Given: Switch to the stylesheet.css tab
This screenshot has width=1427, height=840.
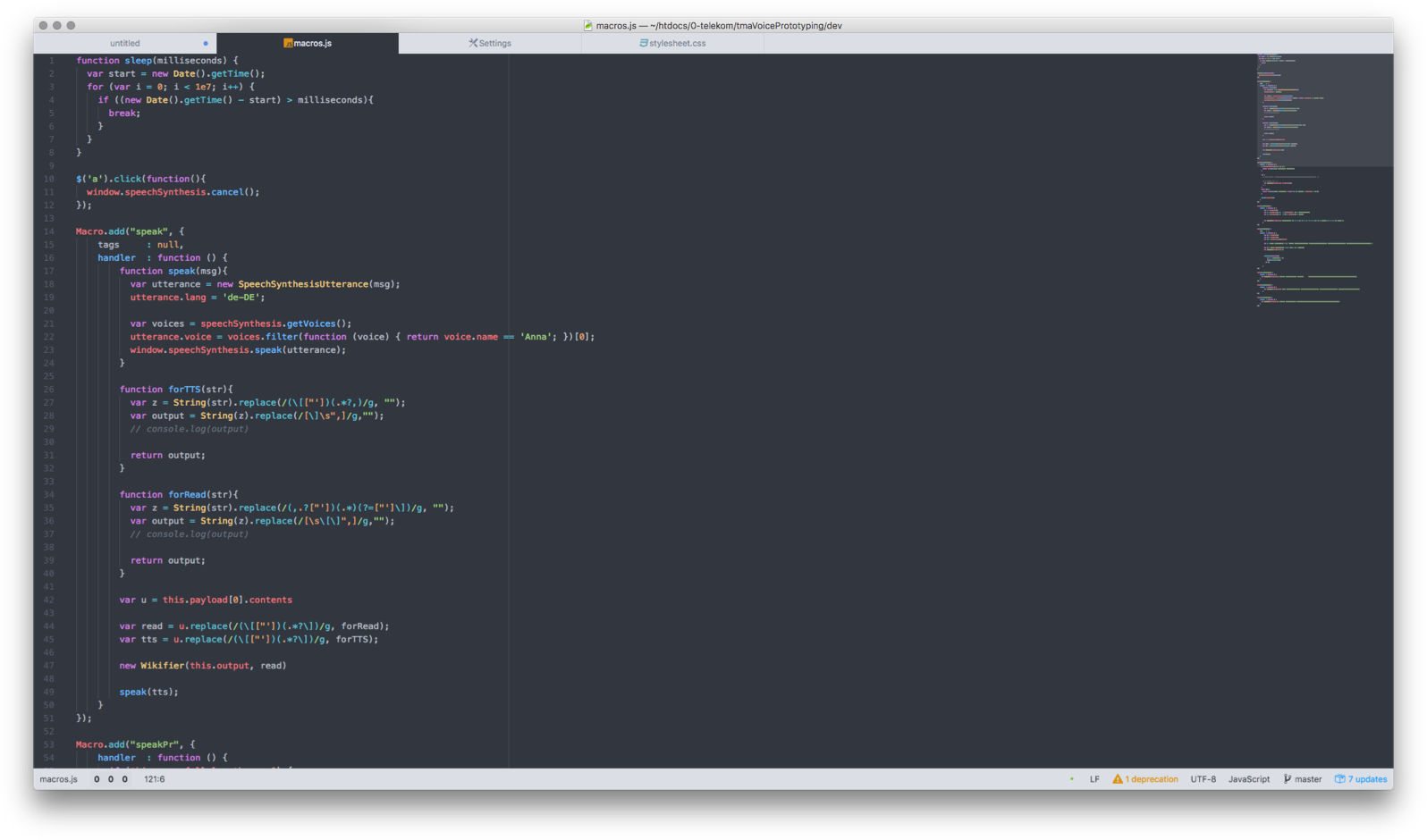Looking at the screenshot, I should pos(677,43).
